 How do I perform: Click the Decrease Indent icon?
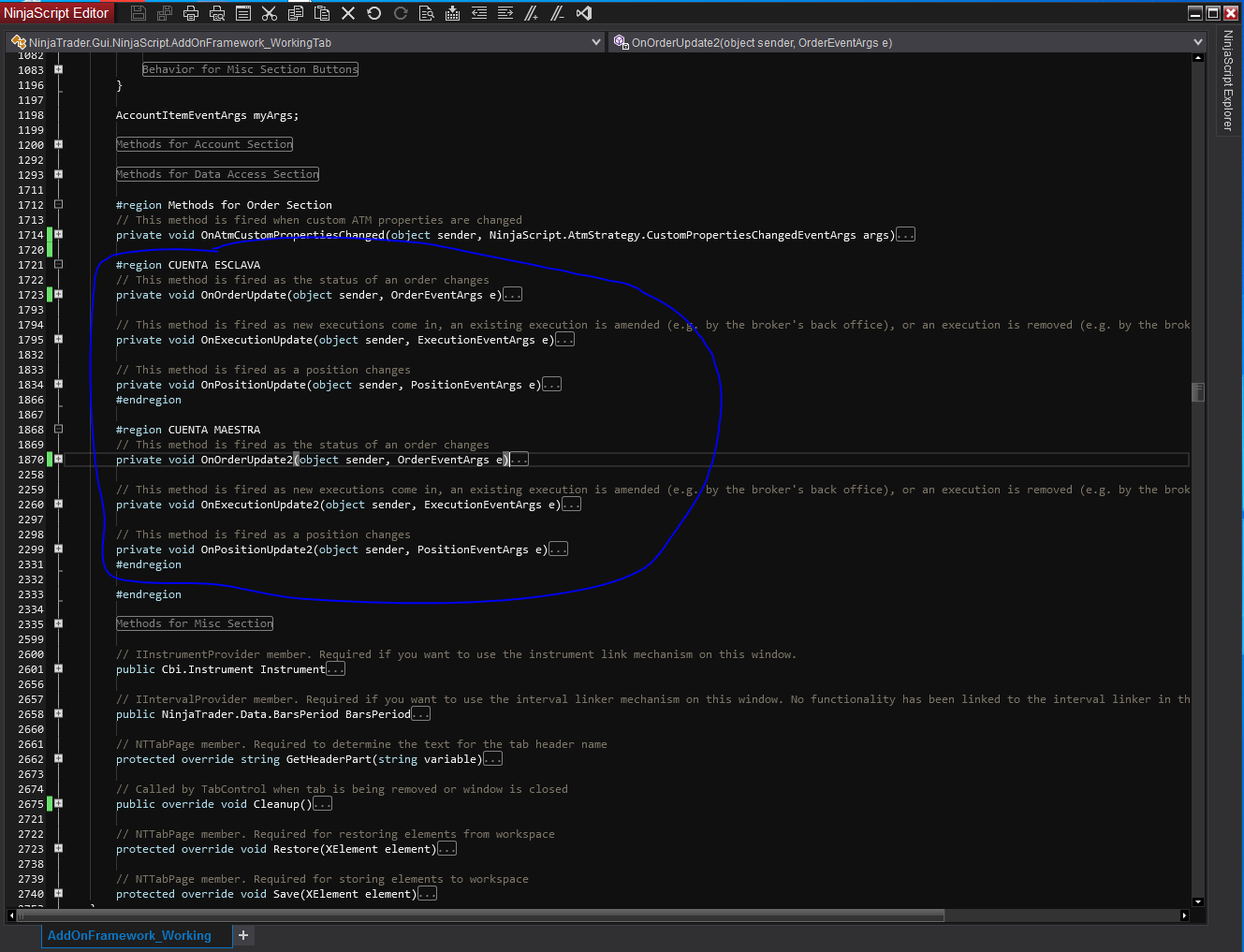click(x=479, y=13)
